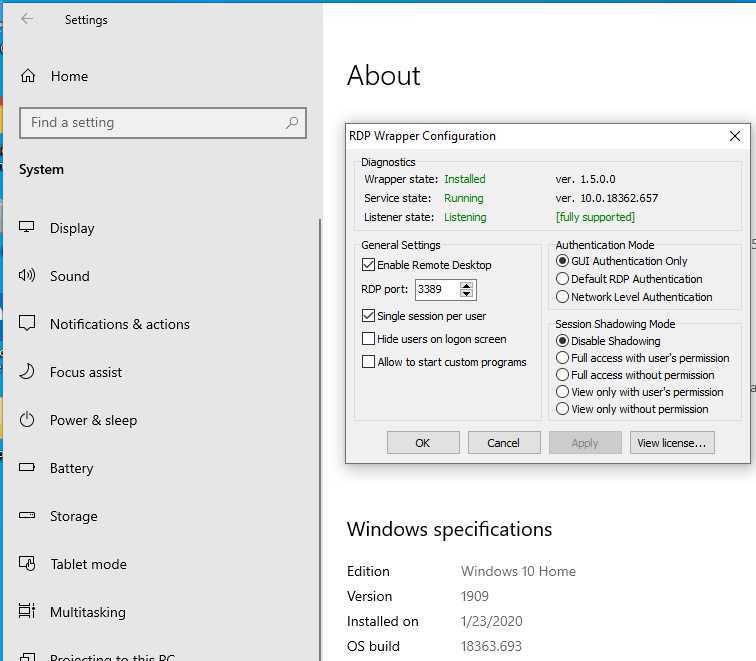Click Installed on date '1/23/2020'
The width and height of the screenshot is (756, 661).
pos(492,621)
